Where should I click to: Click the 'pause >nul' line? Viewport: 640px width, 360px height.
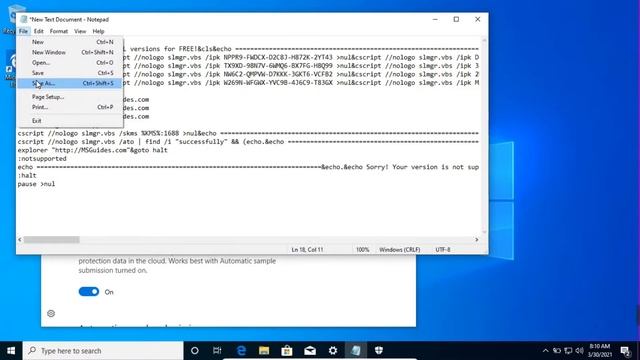(x=36, y=184)
